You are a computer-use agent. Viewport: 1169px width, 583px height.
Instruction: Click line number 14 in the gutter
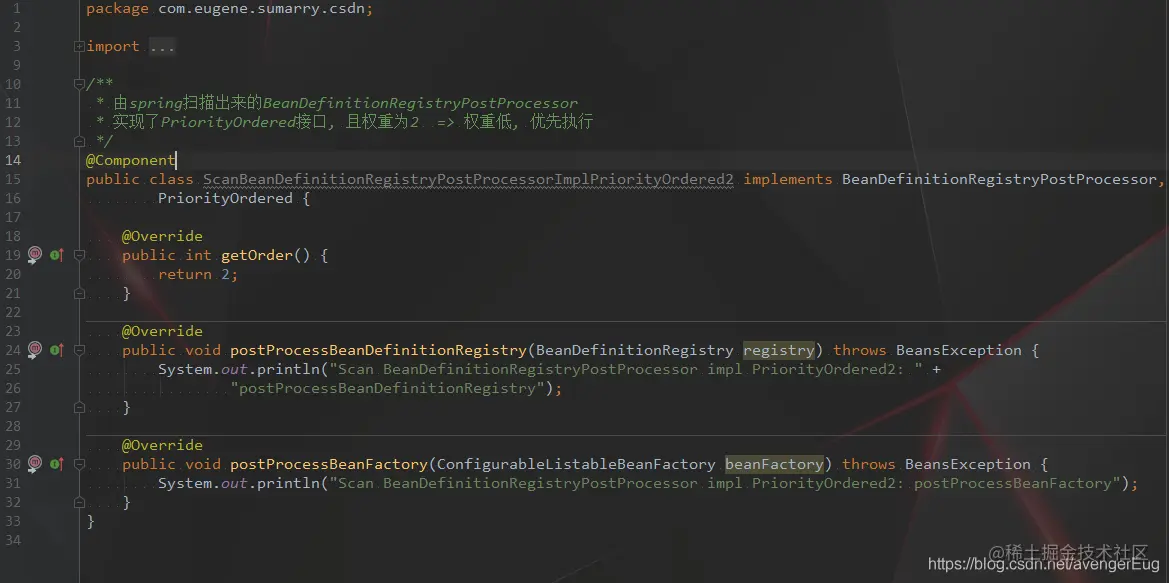13,160
